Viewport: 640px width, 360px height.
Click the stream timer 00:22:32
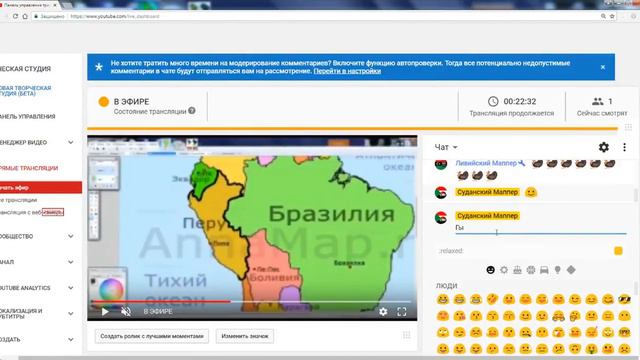pos(520,101)
